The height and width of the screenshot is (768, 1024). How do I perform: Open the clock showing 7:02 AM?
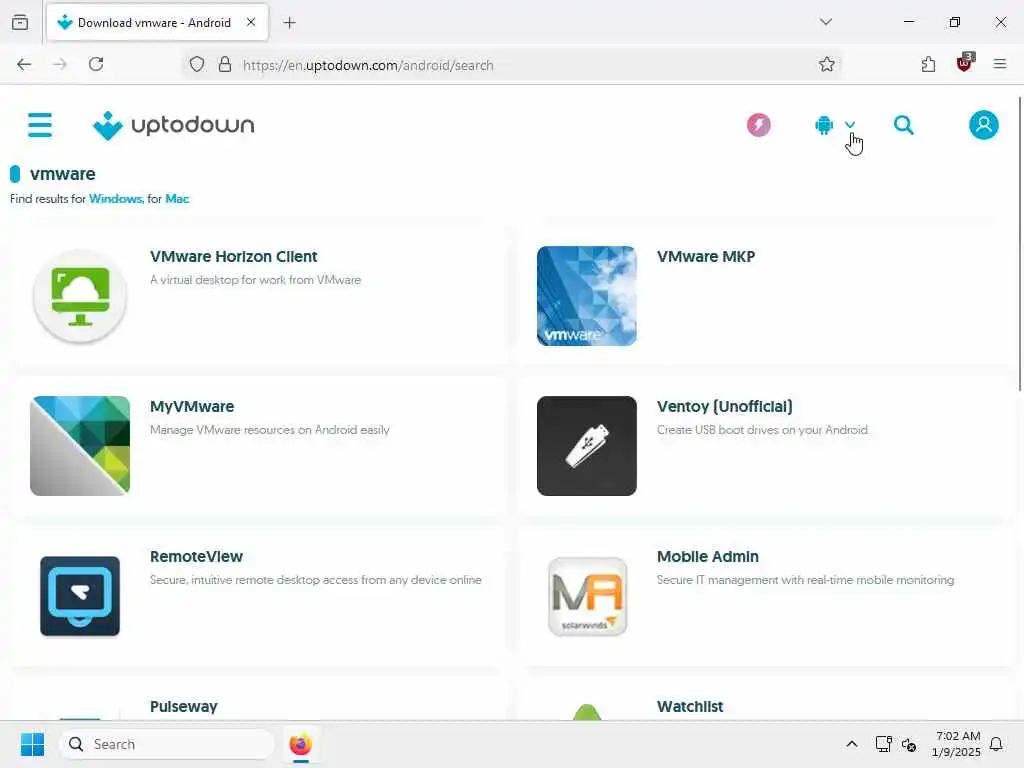coord(956,744)
